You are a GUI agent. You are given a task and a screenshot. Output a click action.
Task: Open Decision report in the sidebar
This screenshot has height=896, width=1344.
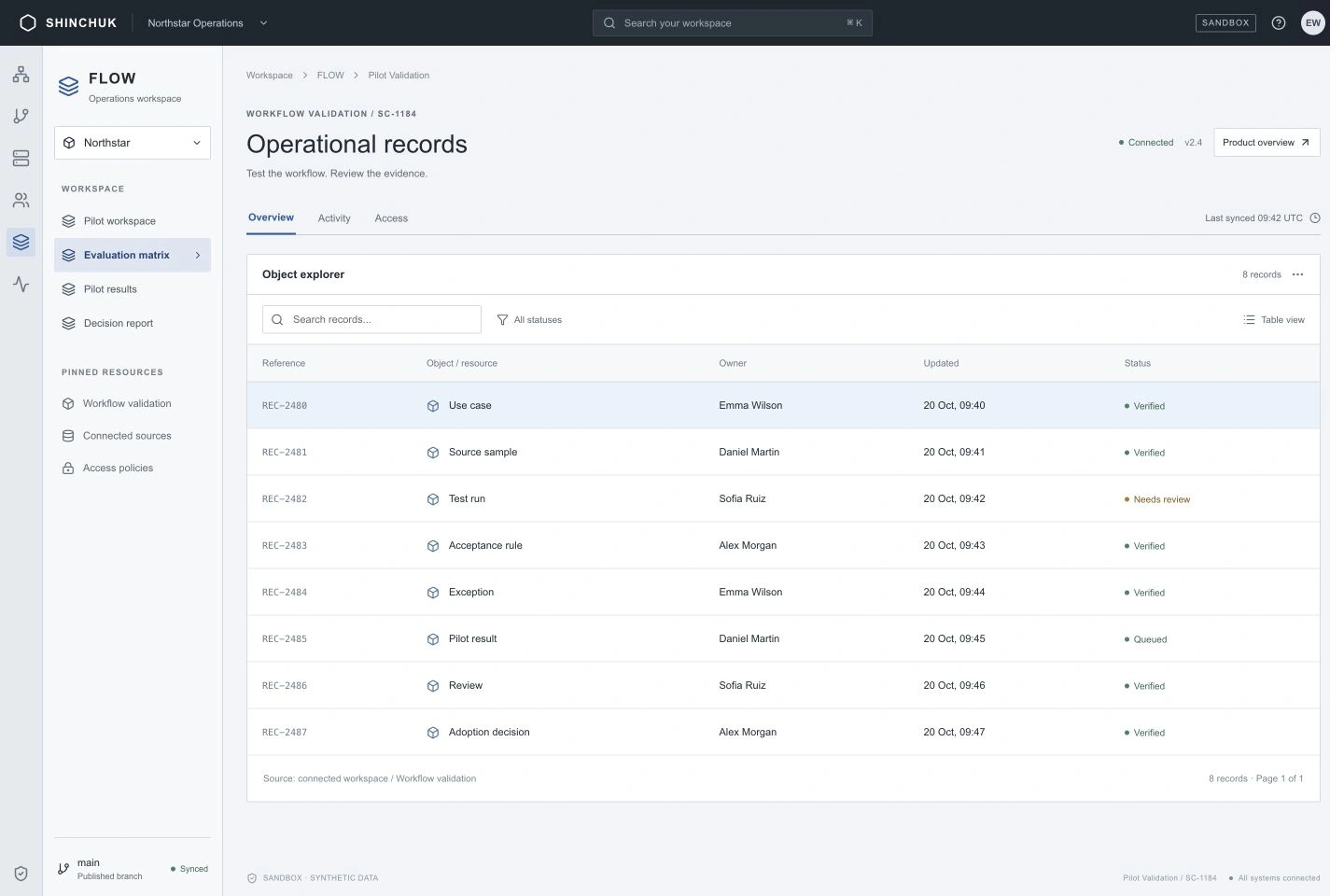point(133,323)
